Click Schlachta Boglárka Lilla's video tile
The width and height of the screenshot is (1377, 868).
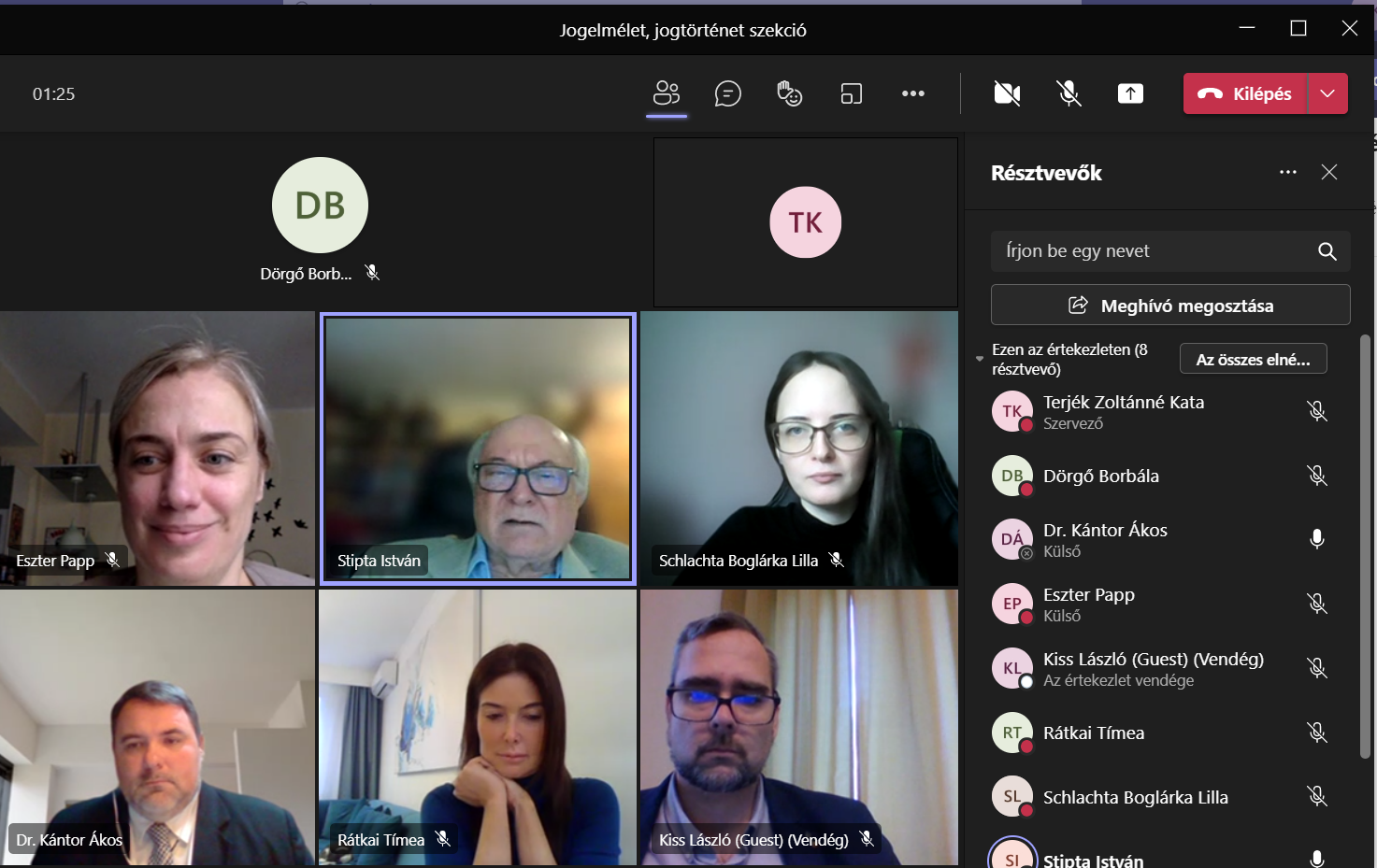pos(799,448)
